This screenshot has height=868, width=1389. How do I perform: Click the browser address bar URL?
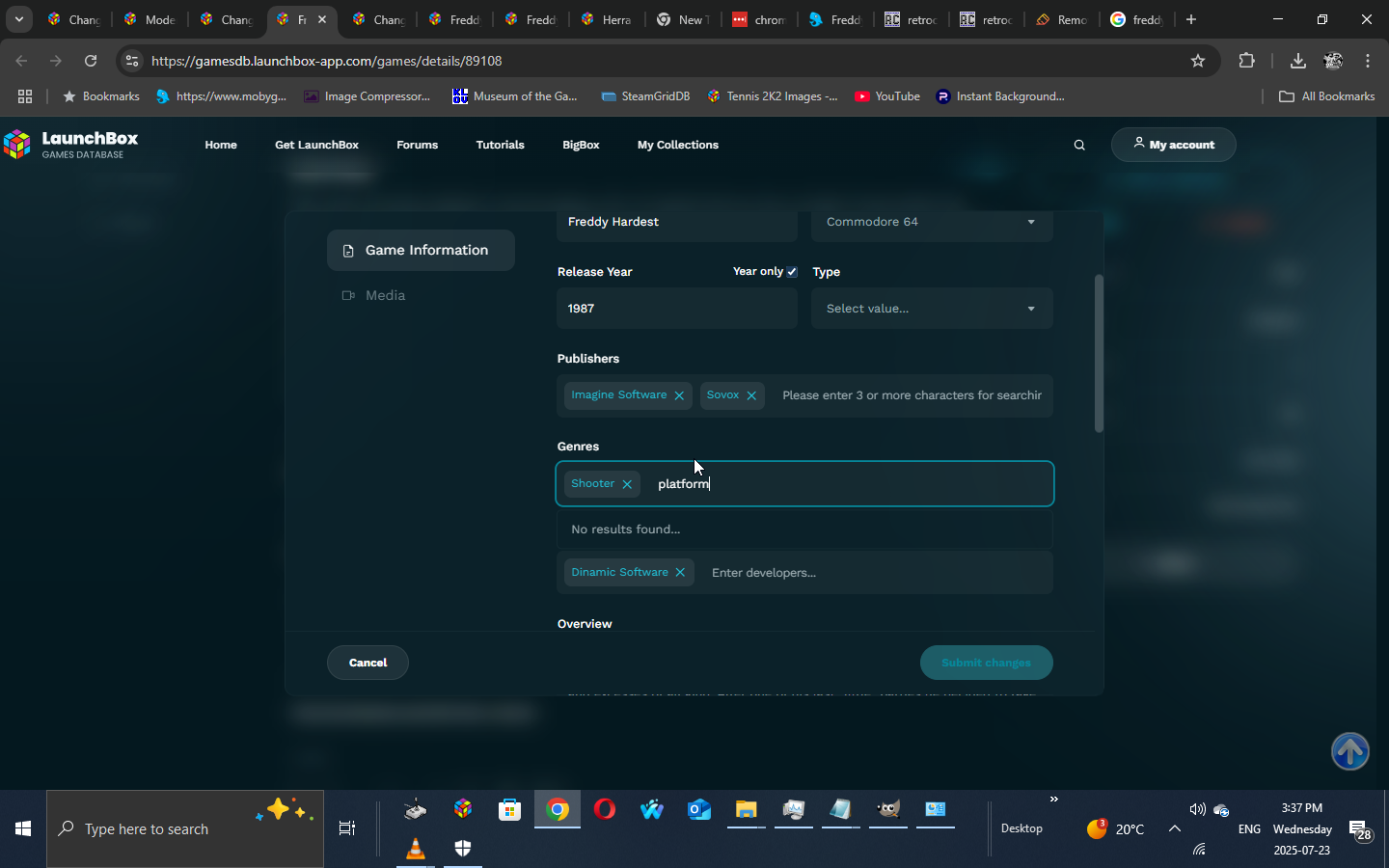tap(326, 61)
